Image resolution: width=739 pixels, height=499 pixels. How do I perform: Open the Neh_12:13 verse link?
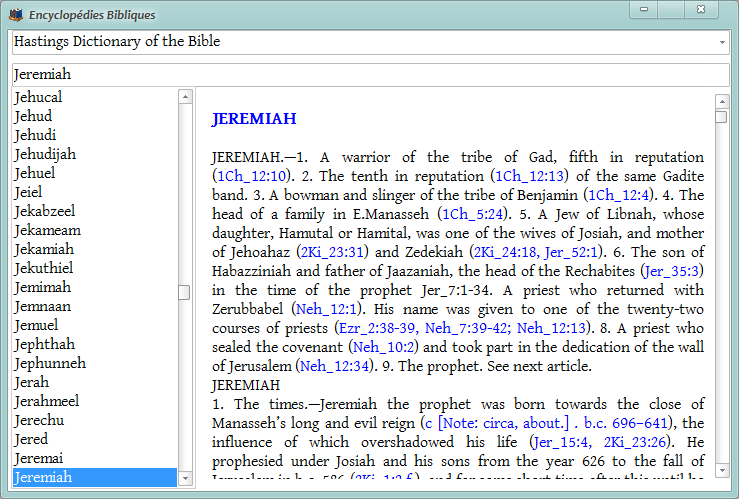(551, 328)
